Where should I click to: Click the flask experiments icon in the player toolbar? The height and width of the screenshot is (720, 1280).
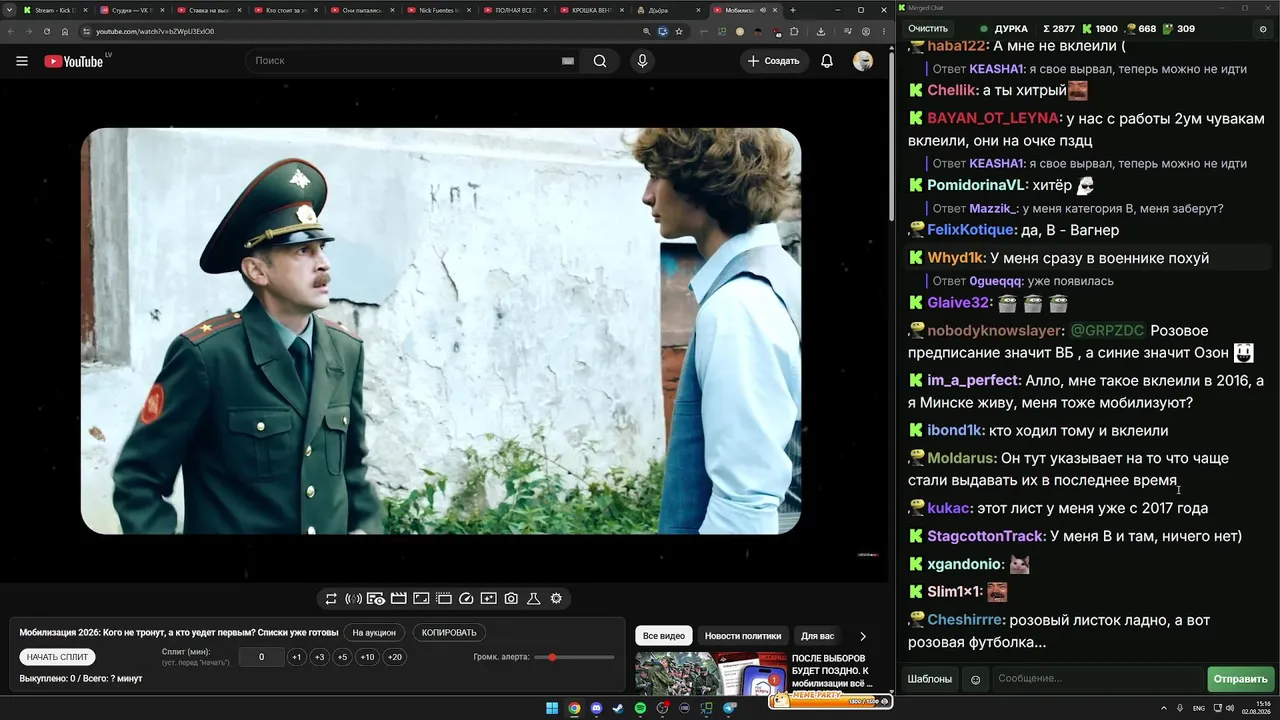tap(534, 599)
